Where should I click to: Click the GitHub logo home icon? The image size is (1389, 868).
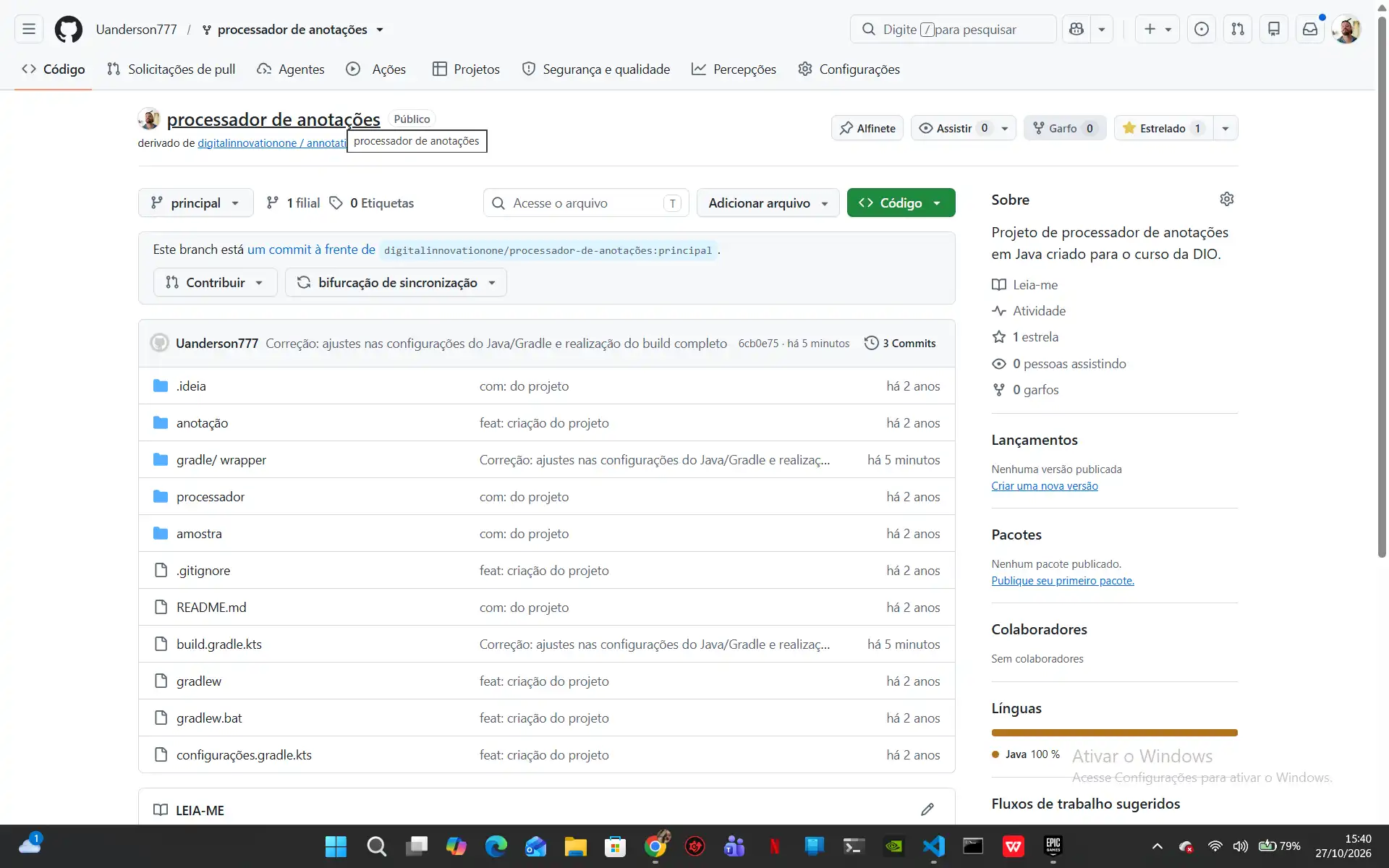point(69,30)
